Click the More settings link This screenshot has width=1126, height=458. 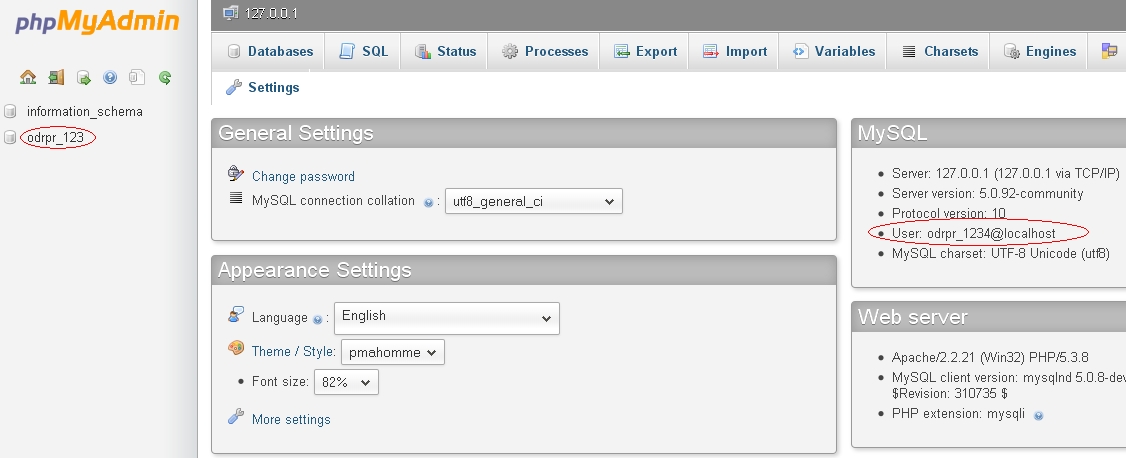point(291,420)
